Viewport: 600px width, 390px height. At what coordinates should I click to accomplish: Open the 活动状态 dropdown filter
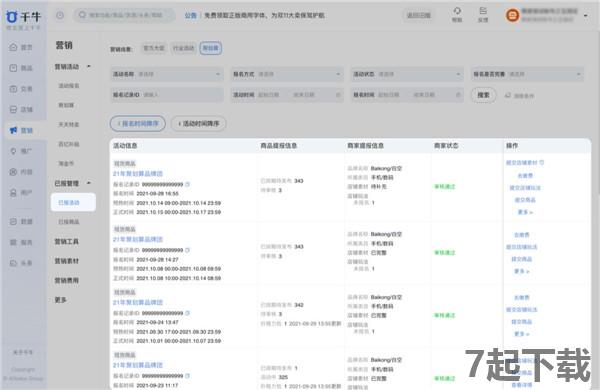(x=407, y=74)
